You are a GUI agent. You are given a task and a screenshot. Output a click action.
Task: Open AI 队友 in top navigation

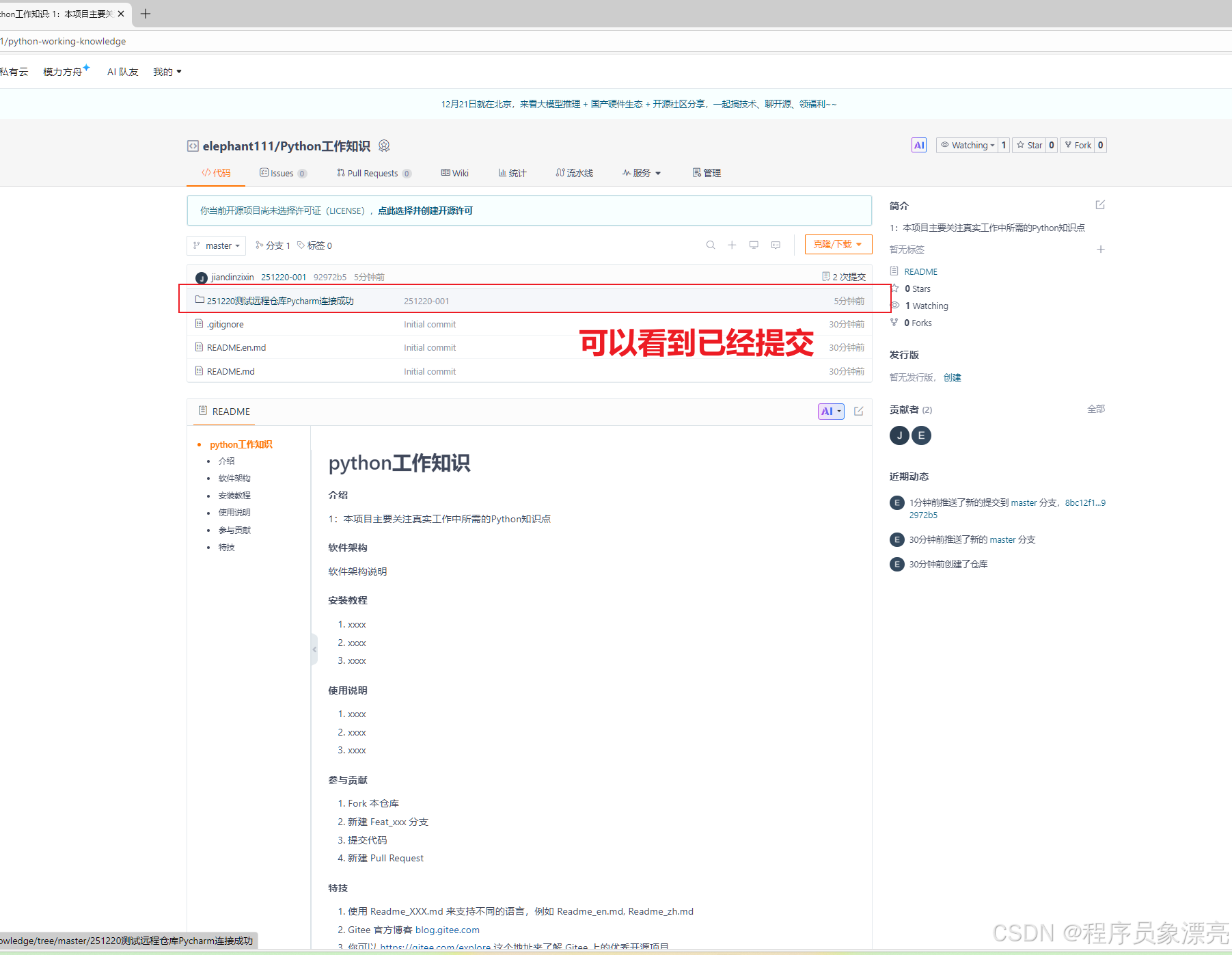click(x=123, y=72)
